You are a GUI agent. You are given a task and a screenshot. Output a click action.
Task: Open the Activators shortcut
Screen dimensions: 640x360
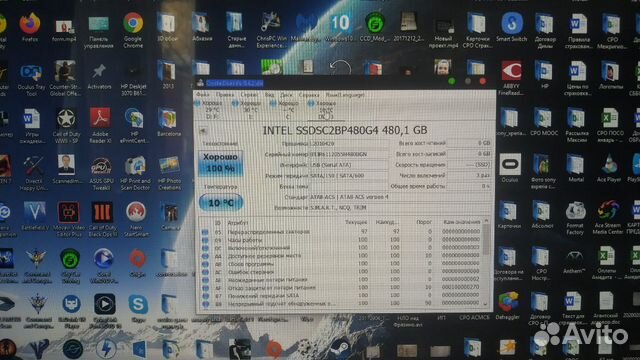click(99, 76)
